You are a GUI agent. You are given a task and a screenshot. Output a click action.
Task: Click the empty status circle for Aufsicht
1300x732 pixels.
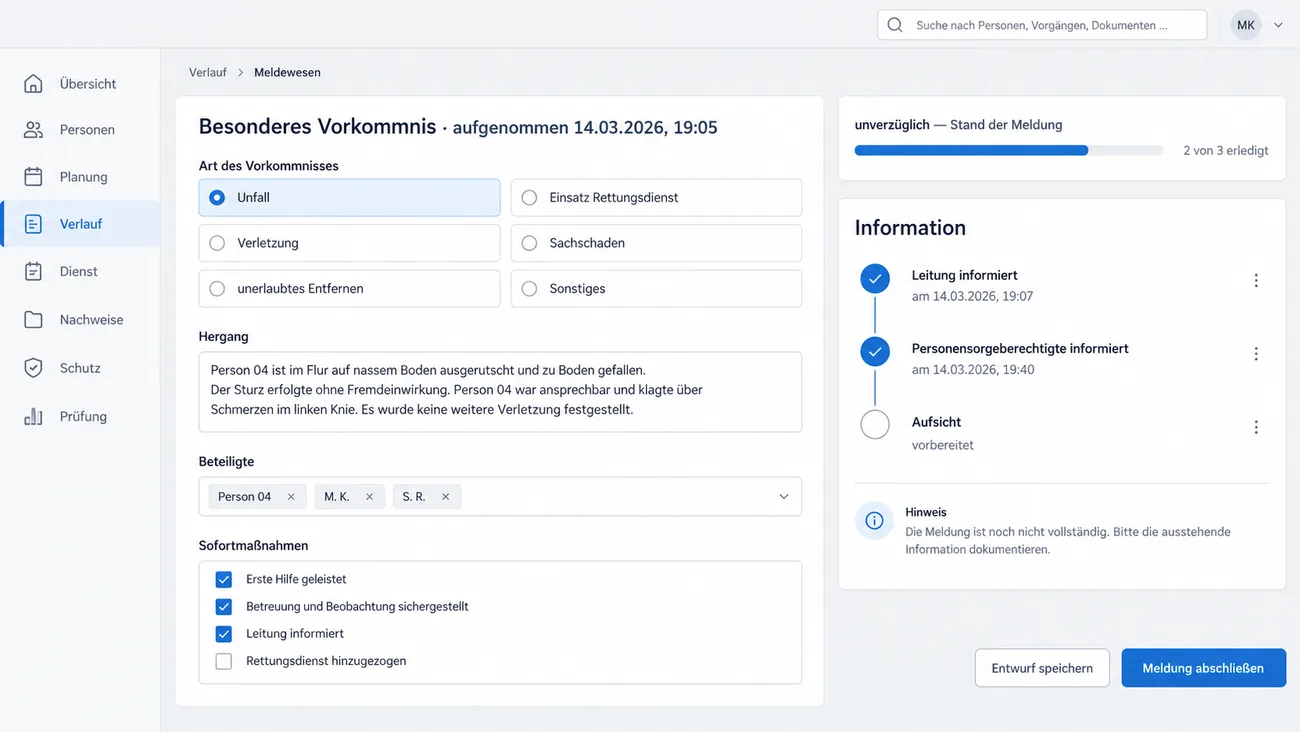pos(875,425)
